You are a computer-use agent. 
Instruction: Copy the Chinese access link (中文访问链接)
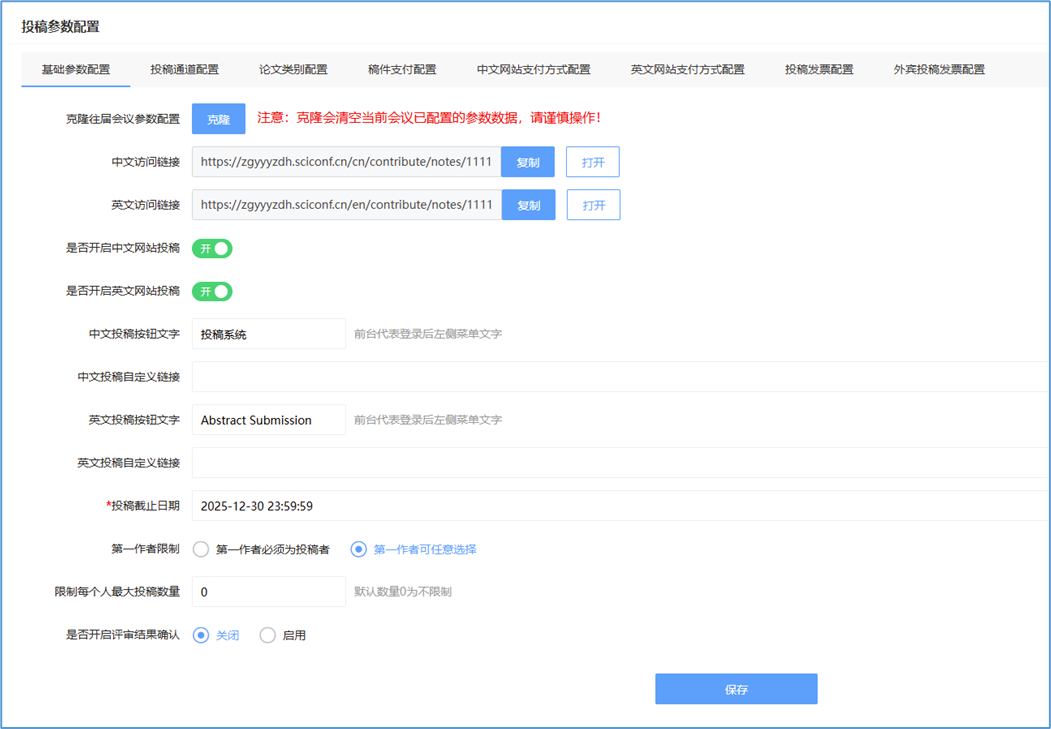pyautogui.click(x=528, y=162)
